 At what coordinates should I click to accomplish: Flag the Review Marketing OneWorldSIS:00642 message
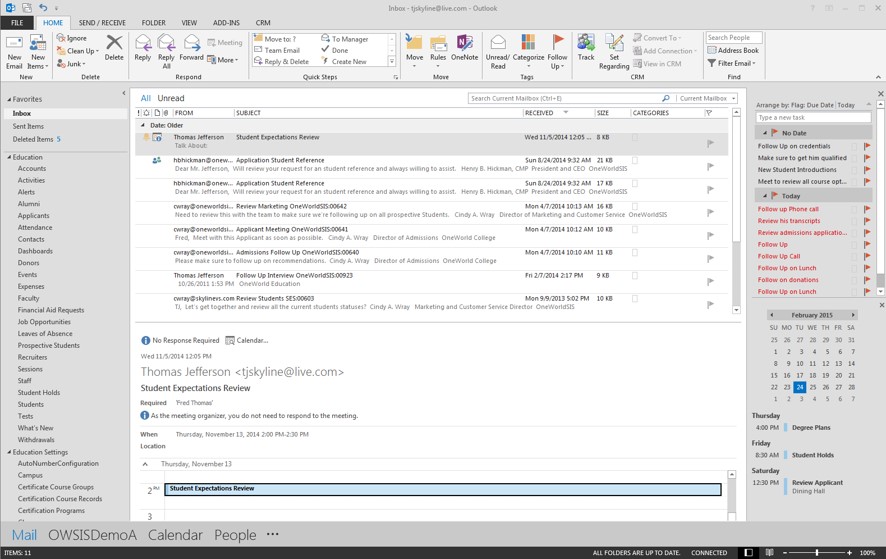[x=710, y=213]
